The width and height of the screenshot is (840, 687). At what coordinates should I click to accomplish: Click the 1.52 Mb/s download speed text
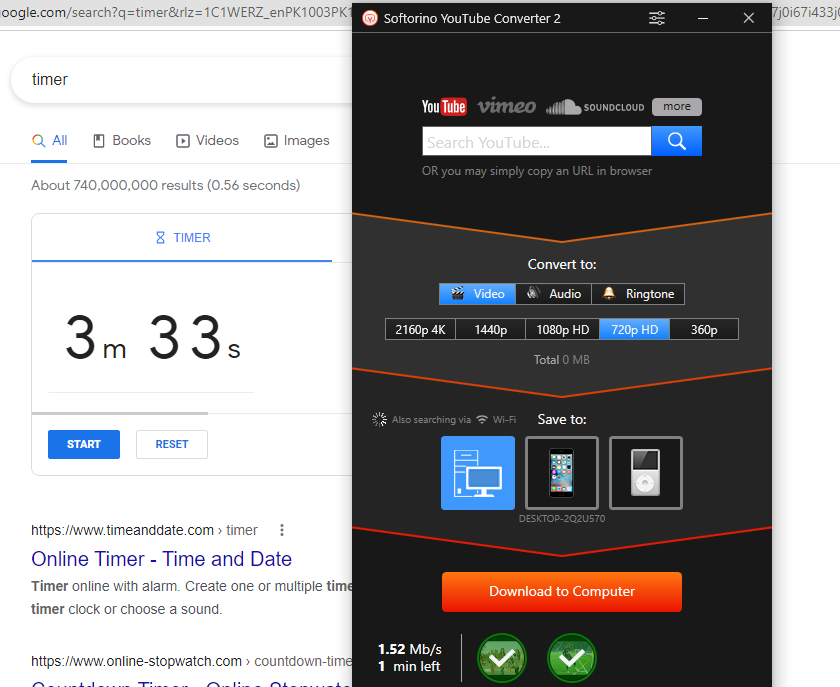point(410,649)
